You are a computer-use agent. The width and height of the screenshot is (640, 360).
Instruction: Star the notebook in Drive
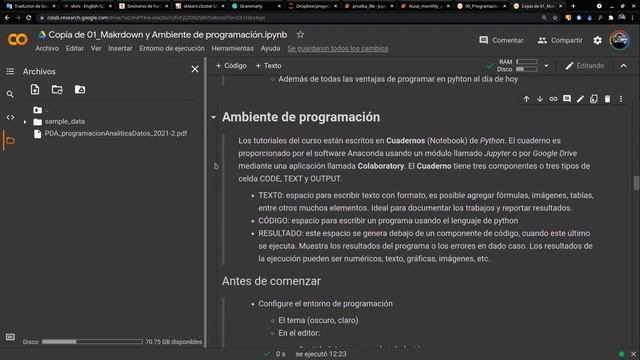coord(300,35)
